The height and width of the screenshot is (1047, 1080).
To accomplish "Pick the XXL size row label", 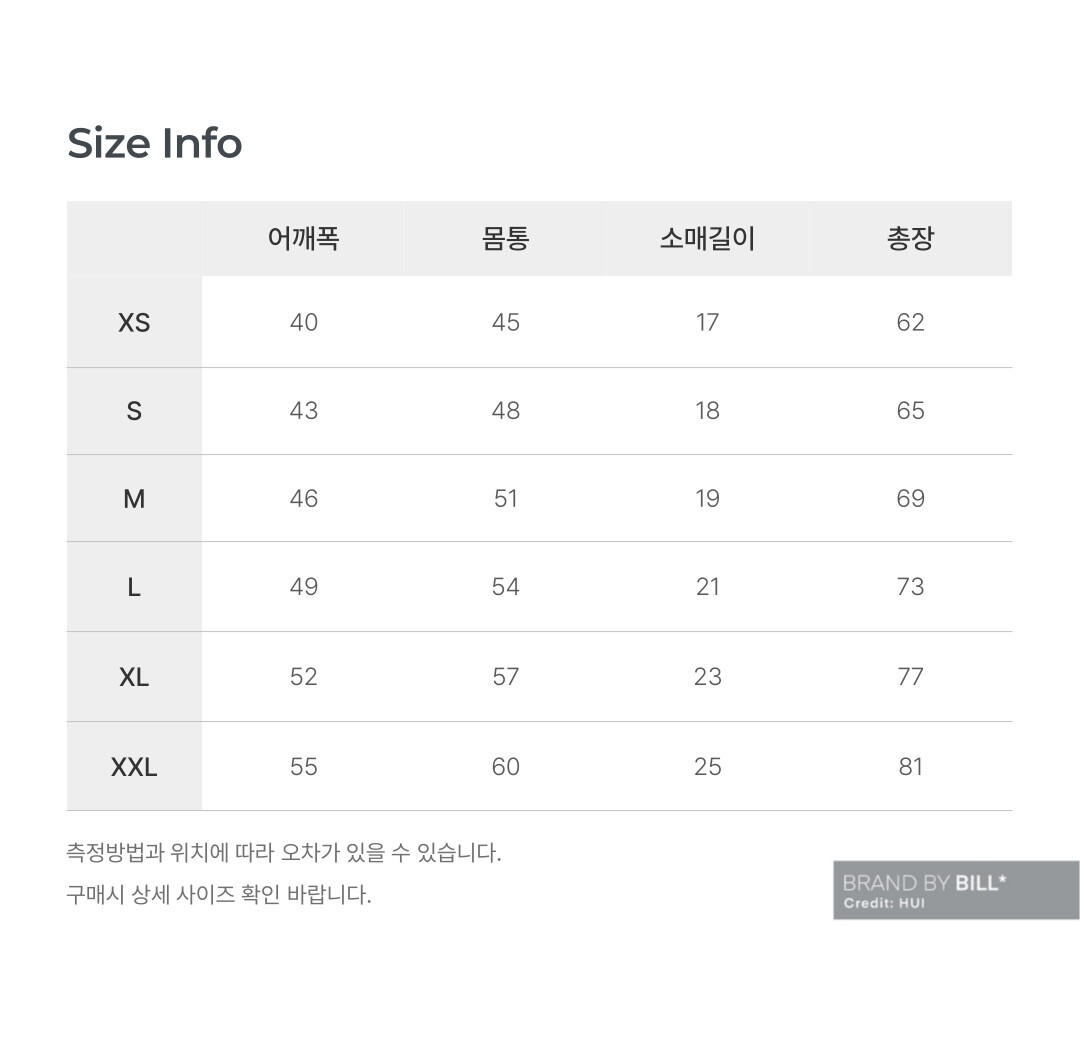I will click(134, 767).
